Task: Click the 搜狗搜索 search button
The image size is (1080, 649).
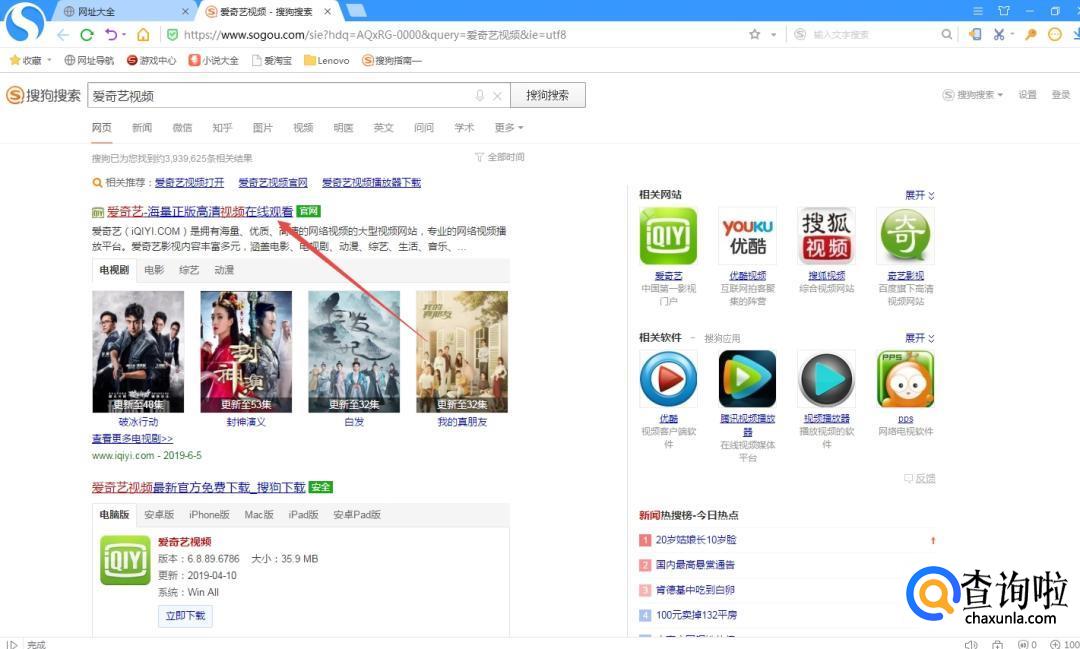Action: (548, 95)
